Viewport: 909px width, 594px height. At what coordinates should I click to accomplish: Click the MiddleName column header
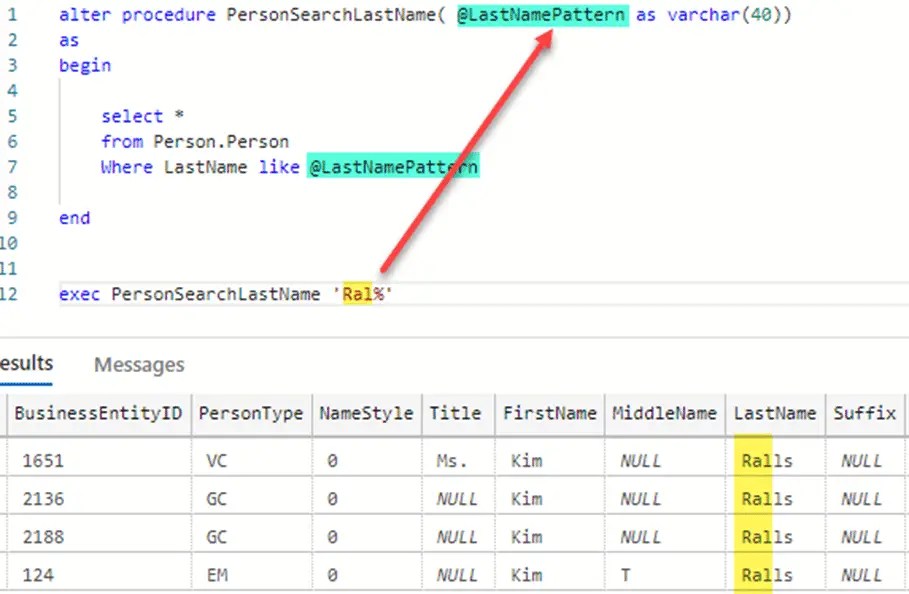click(664, 413)
